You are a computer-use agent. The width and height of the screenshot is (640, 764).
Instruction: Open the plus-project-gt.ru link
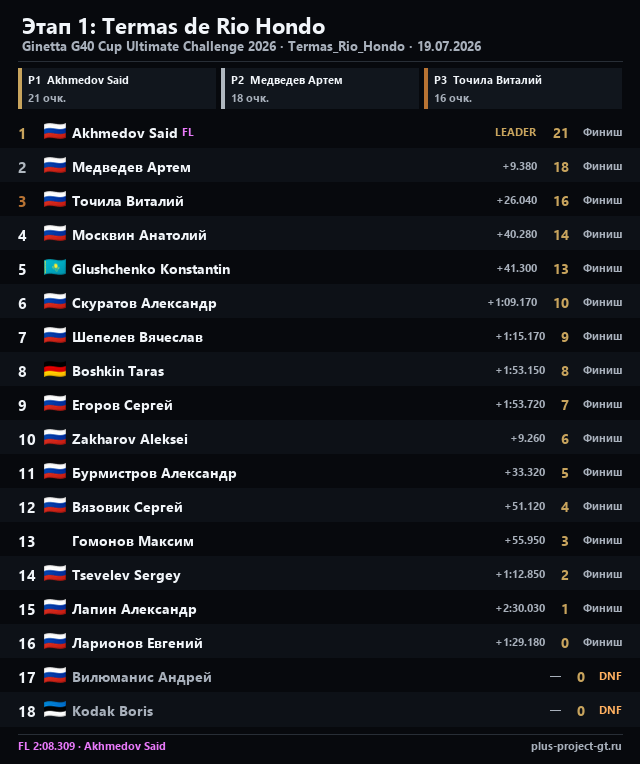coord(576,746)
